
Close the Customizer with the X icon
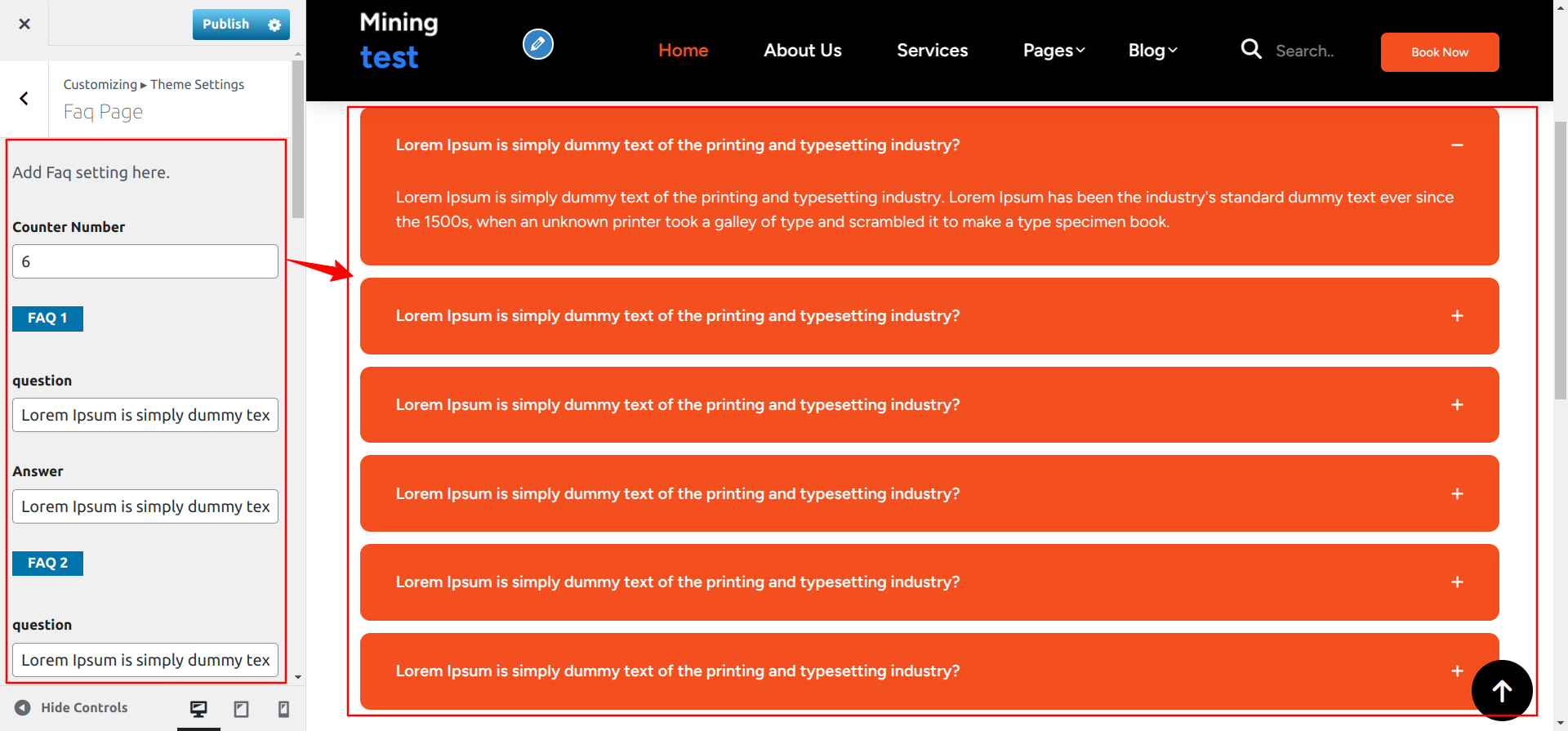(24, 24)
